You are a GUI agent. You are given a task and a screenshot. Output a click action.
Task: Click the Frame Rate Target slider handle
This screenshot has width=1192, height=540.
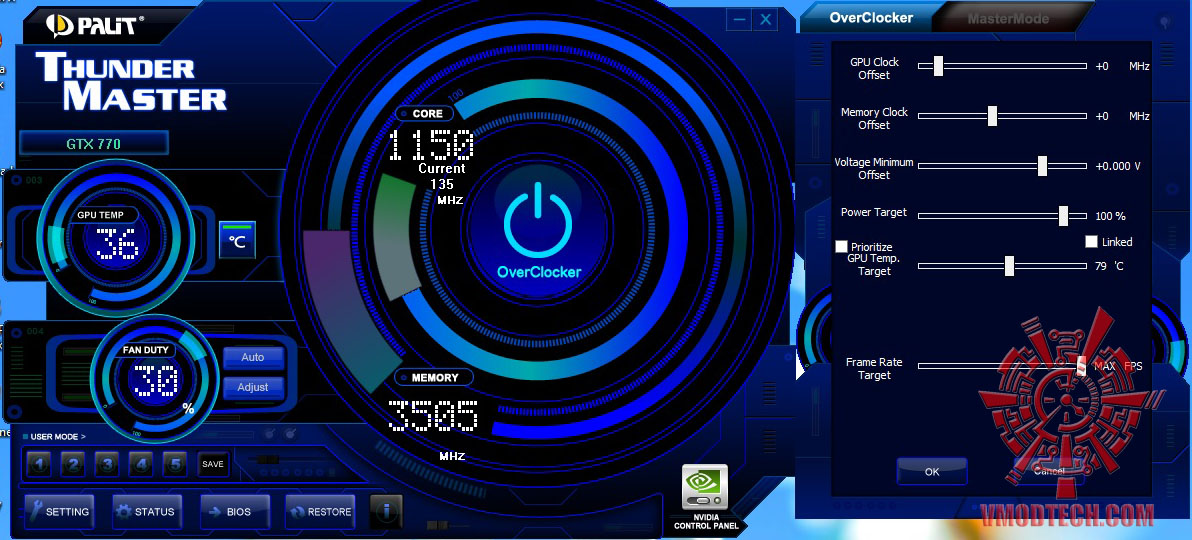[1081, 366]
